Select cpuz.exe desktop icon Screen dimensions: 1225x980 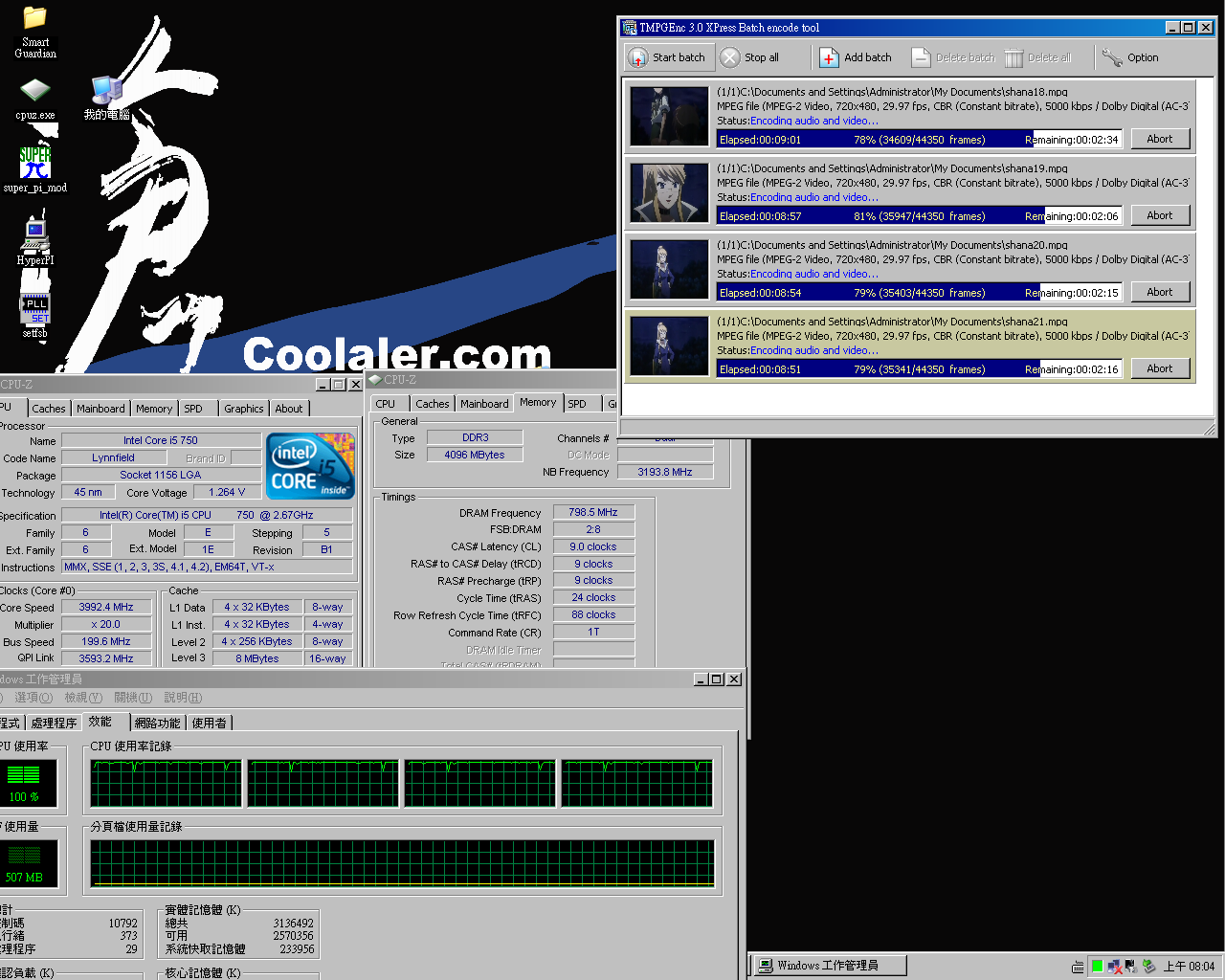[x=35, y=99]
